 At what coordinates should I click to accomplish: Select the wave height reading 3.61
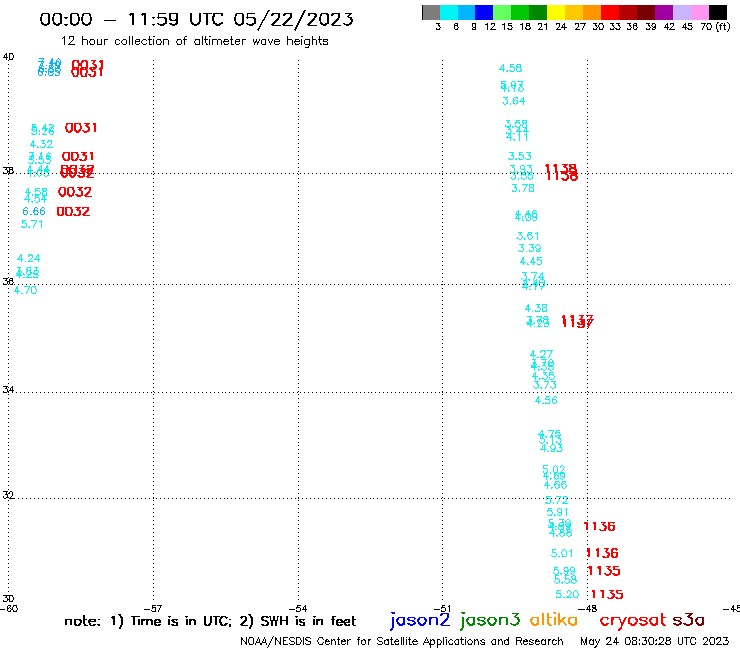coord(528,236)
